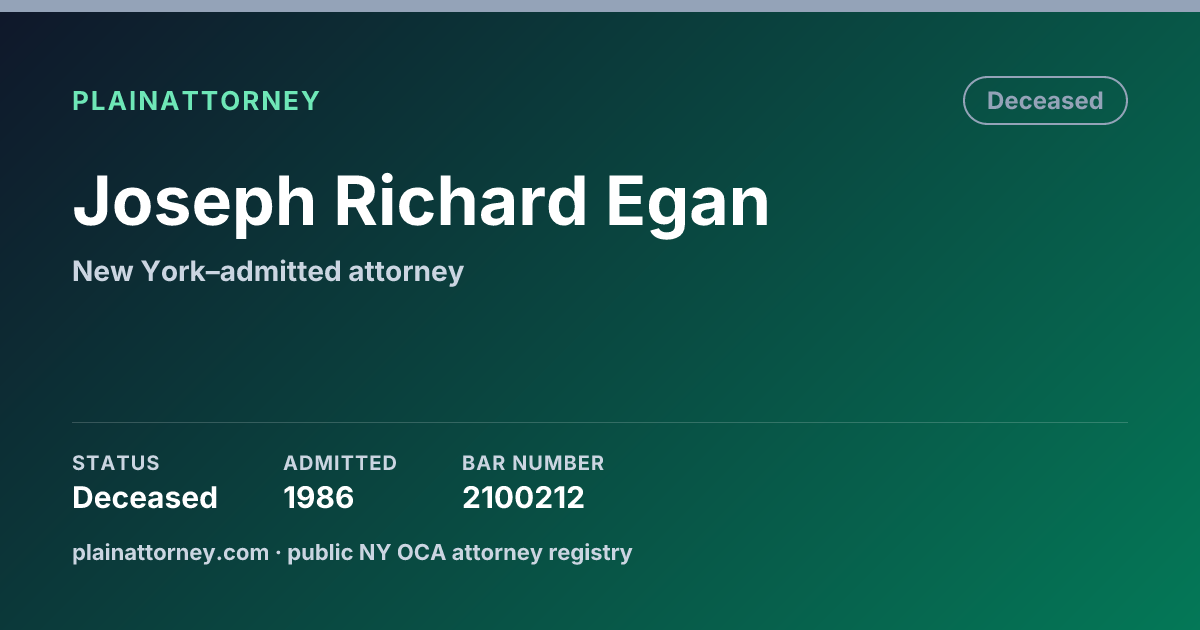The height and width of the screenshot is (630, 1200).
Task: Click the Deceased pill badge at top right
Action: click(x=1045, y=101)
